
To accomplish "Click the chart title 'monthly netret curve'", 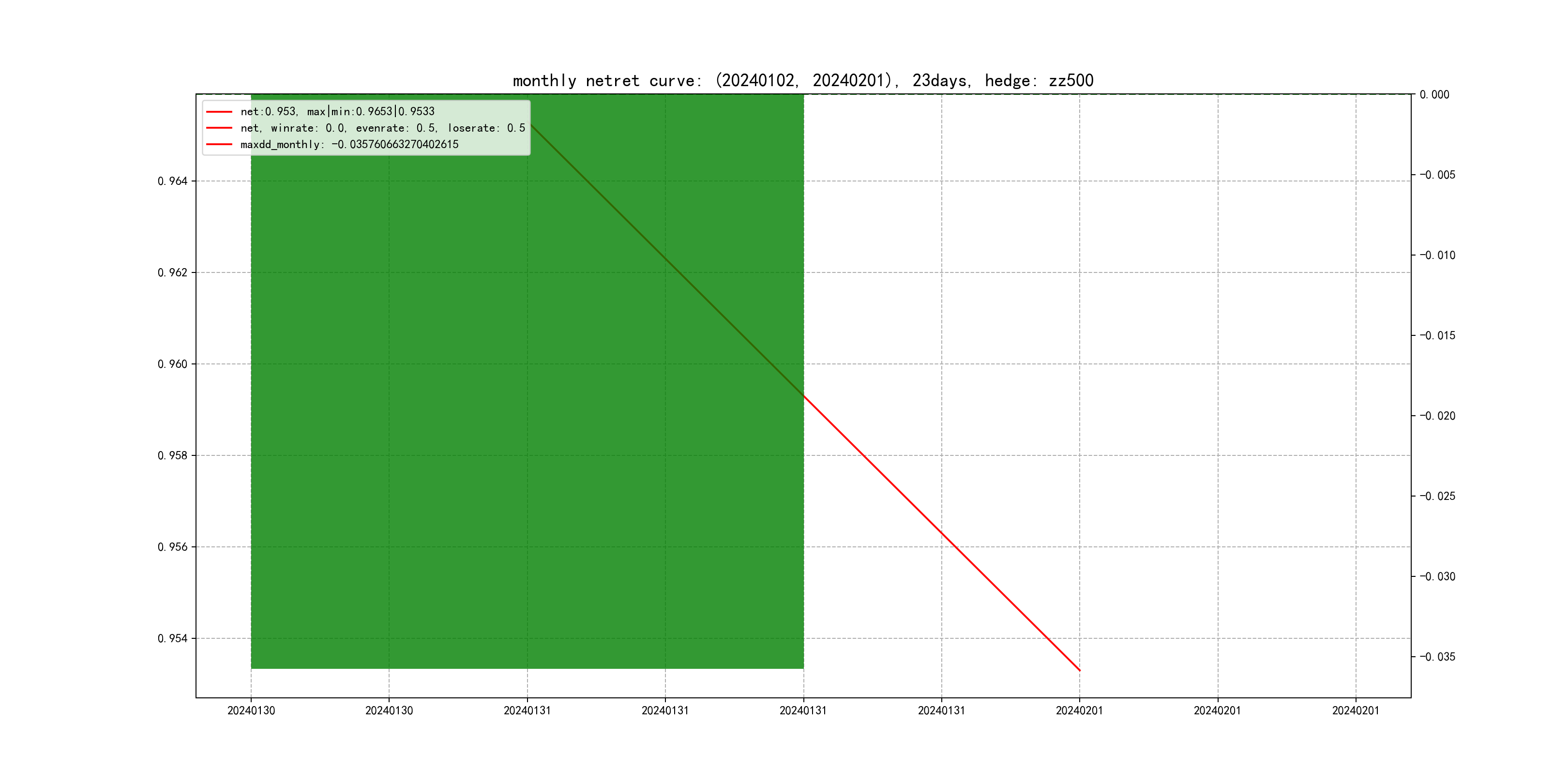I will click(x=802, y=80).
